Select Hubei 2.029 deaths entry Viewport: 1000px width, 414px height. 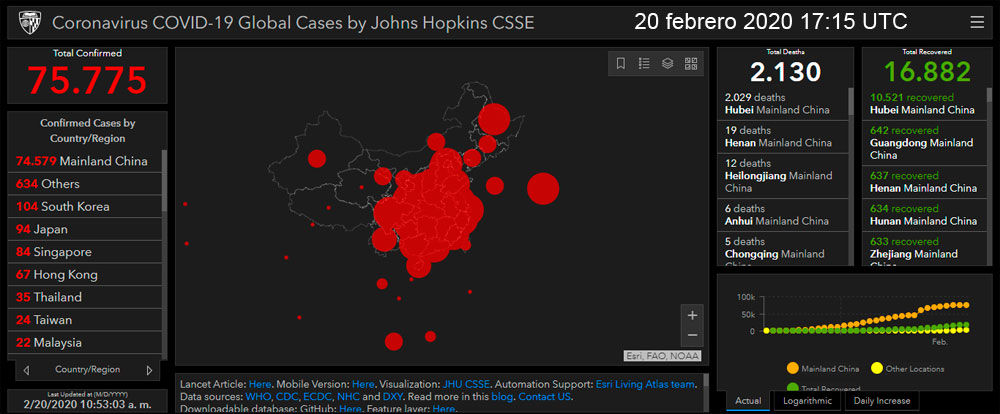783,104
